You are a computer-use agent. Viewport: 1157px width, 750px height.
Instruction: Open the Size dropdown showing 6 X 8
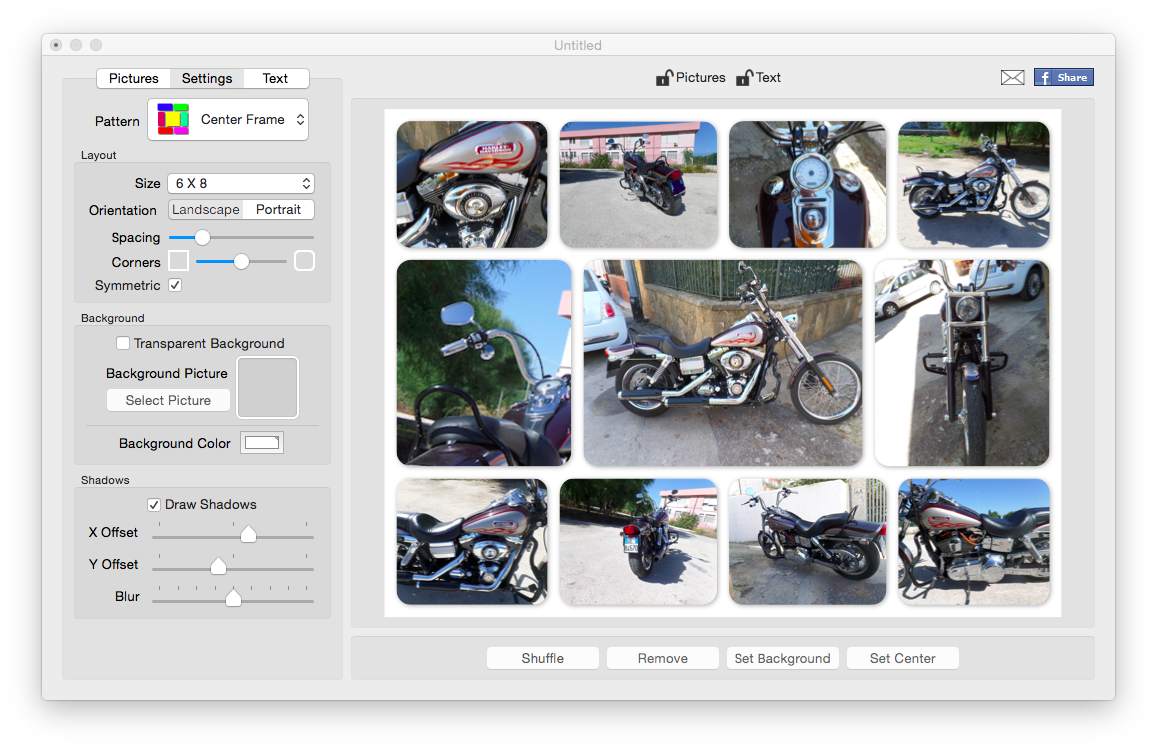coord(240,183)
